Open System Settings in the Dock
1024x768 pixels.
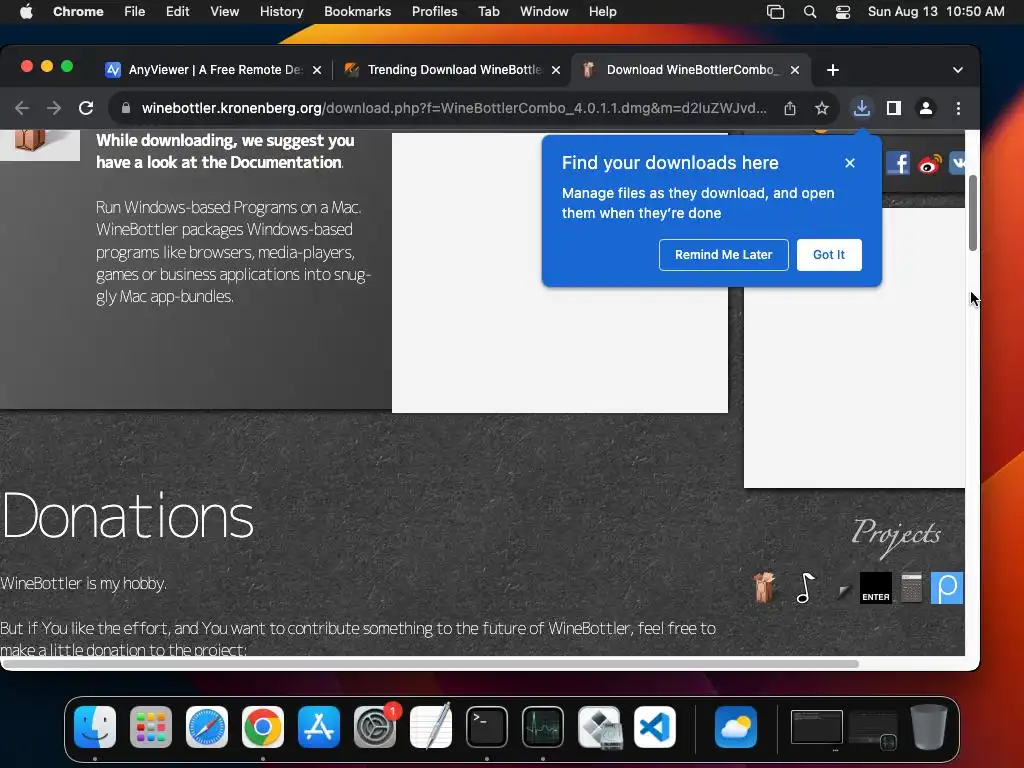coord(375,727)
